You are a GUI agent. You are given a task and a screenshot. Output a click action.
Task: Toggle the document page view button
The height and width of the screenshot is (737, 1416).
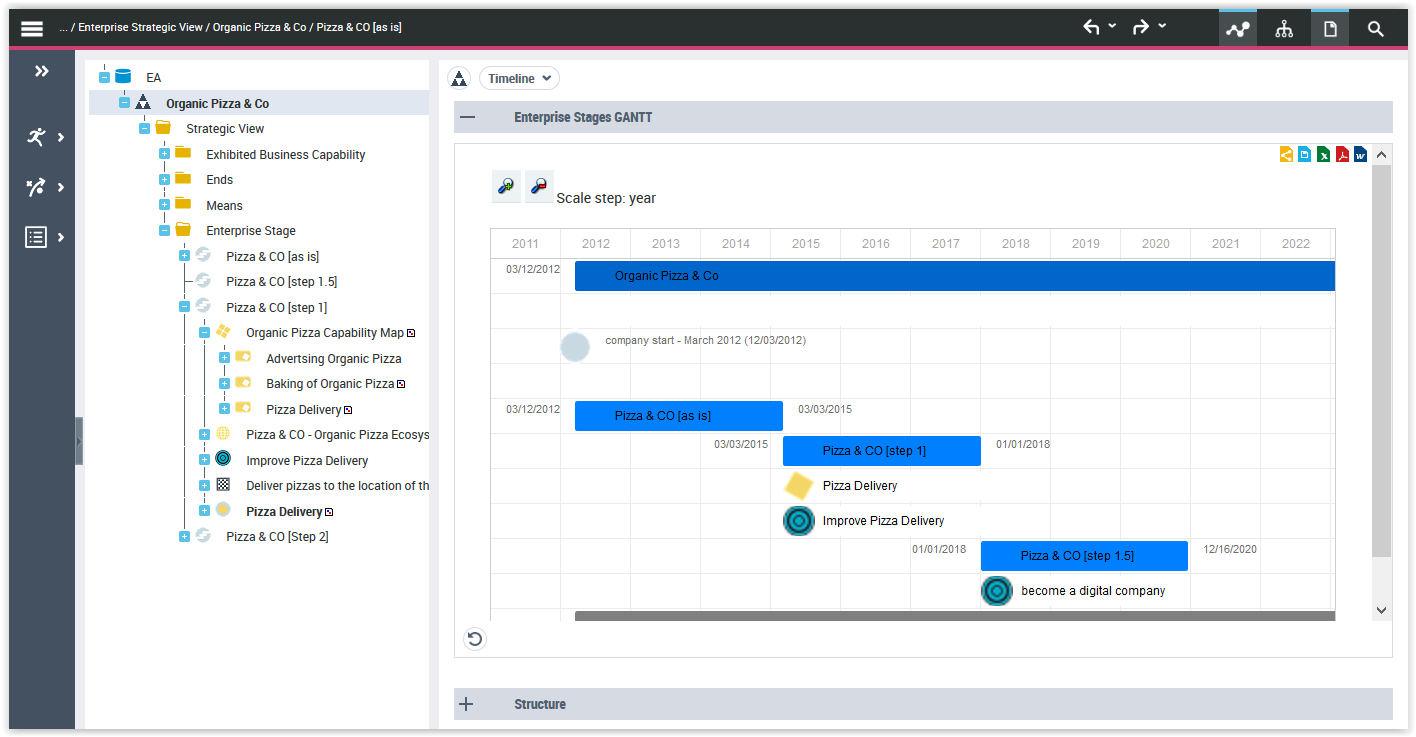pyautogui.click(x=1330, y=29)
